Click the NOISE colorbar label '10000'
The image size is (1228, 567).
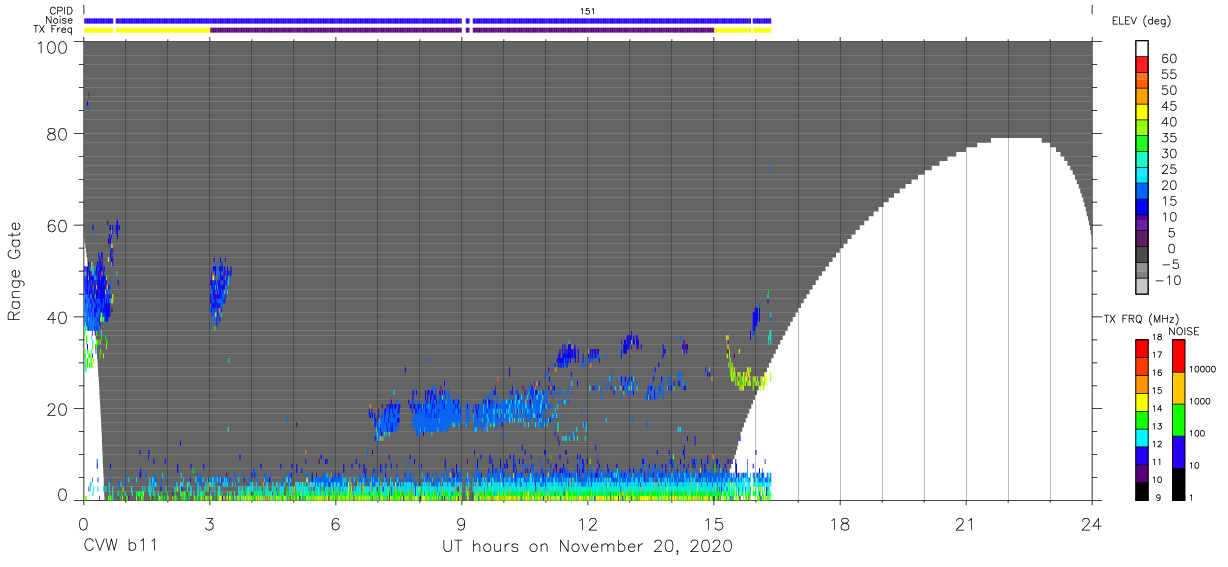point(1204,370)
